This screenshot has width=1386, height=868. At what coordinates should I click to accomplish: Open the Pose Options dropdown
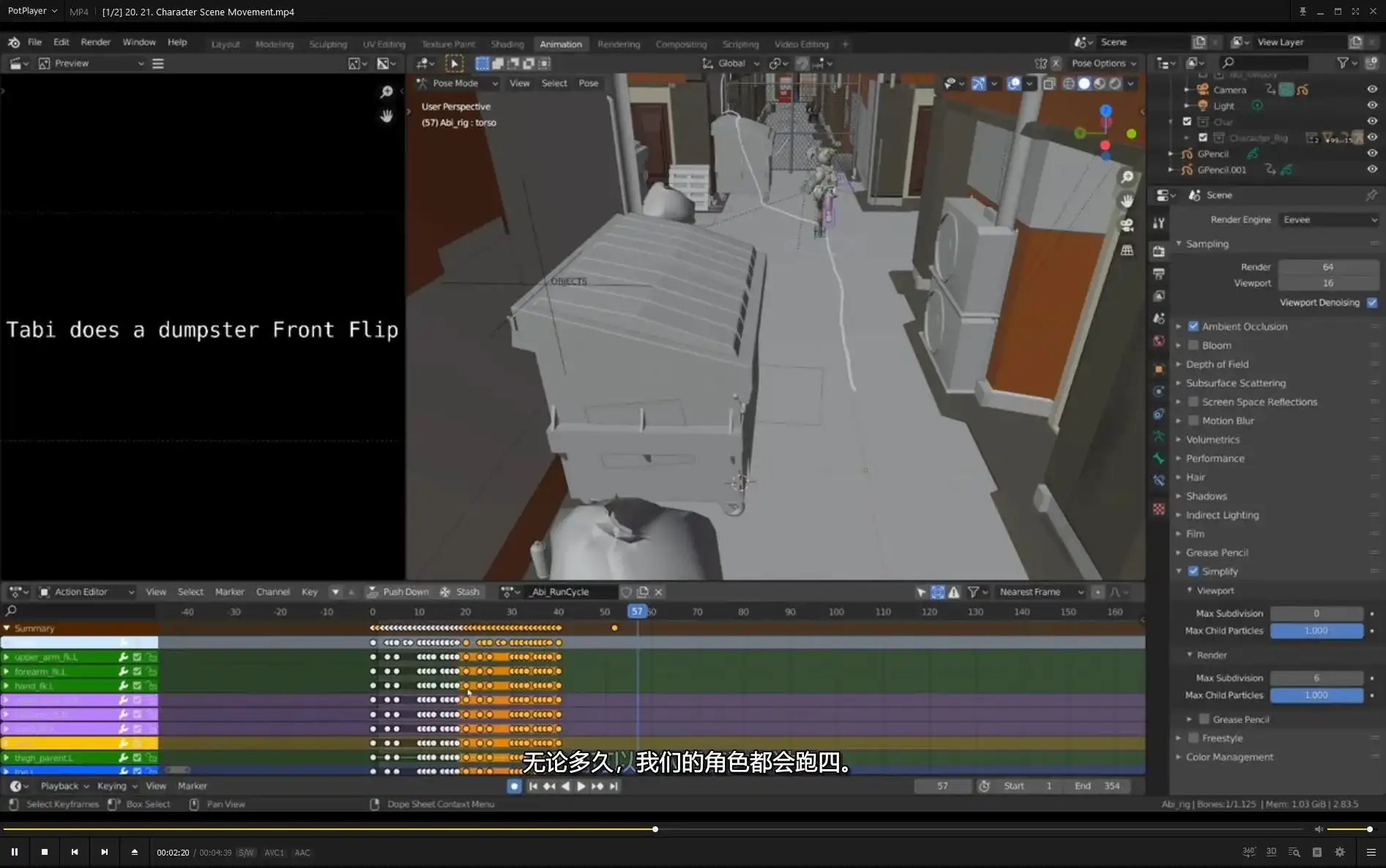(1103, 63)
